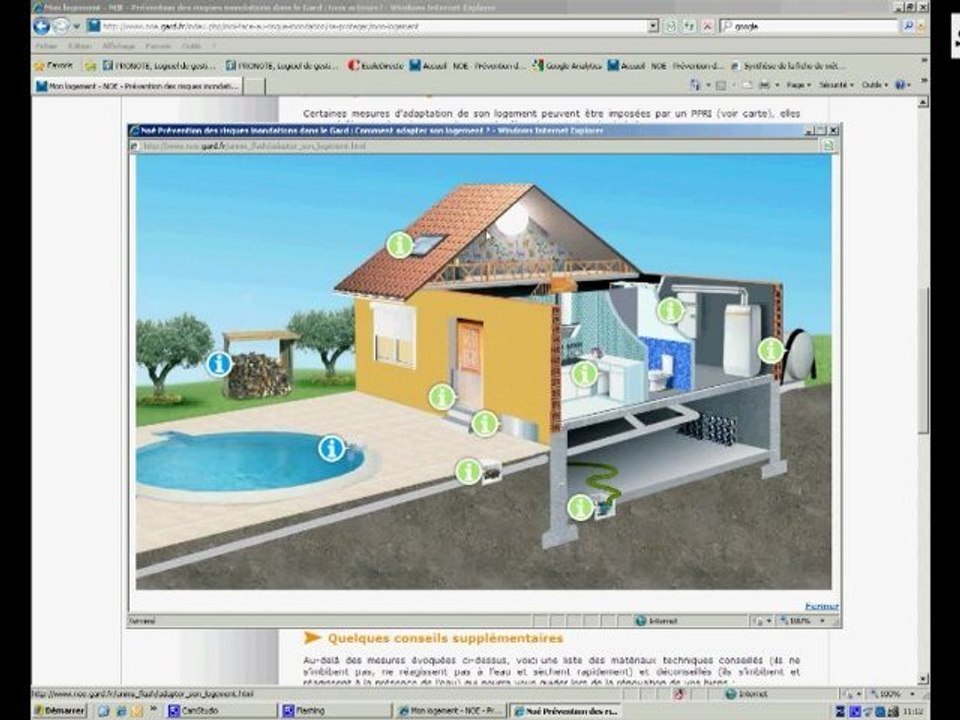960x720 pixels.
Task: Click the red Stop loading icon
Action: click(708, 26)
